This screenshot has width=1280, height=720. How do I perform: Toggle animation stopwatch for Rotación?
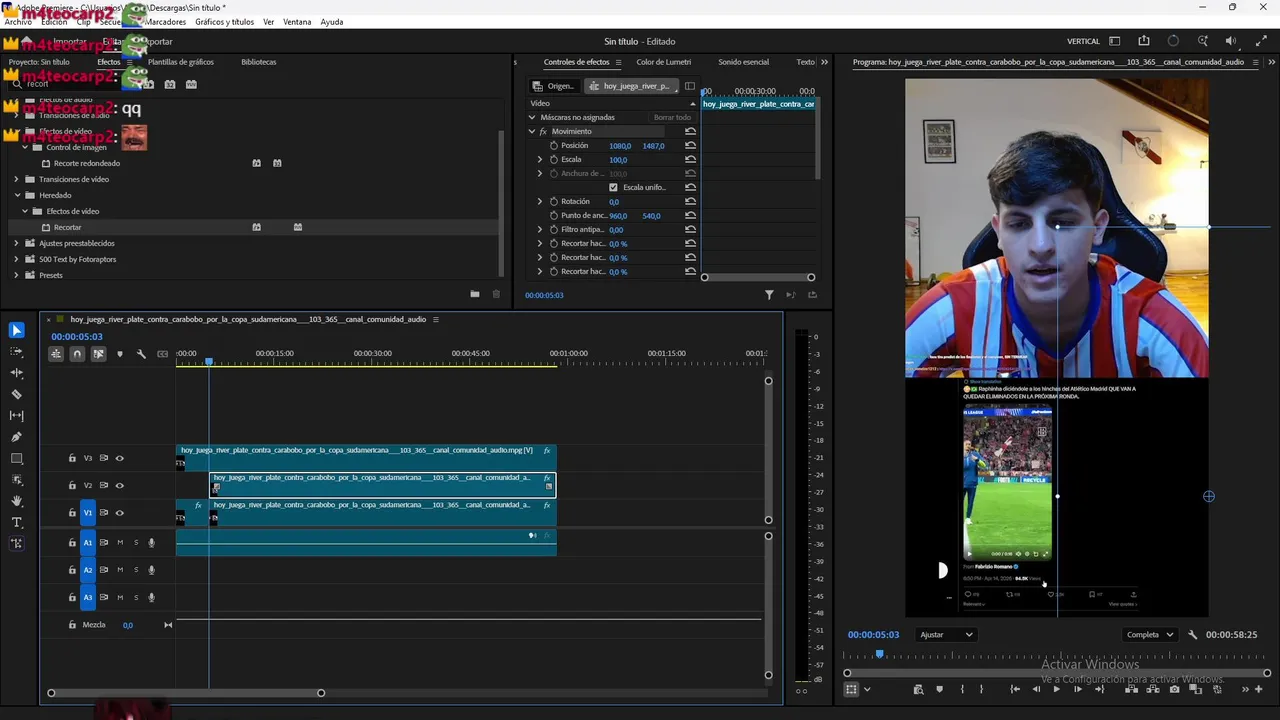click(x=553, y=202)
